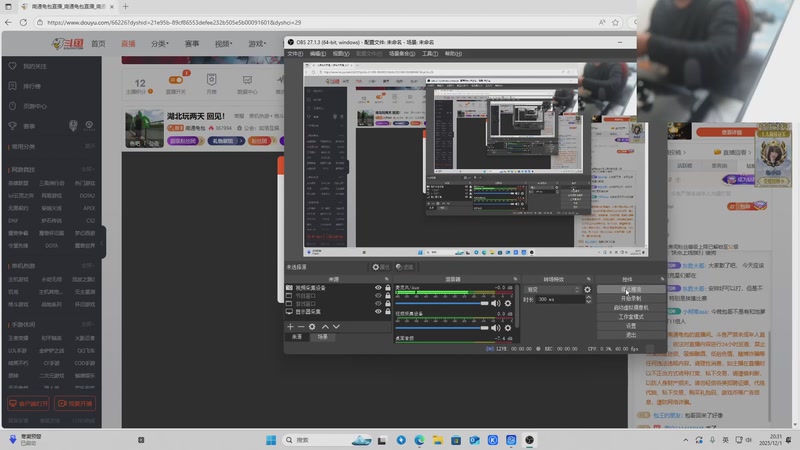800x450 pixels.
Task: Open File Explorer from the taskbar
Action: [437, 440]
